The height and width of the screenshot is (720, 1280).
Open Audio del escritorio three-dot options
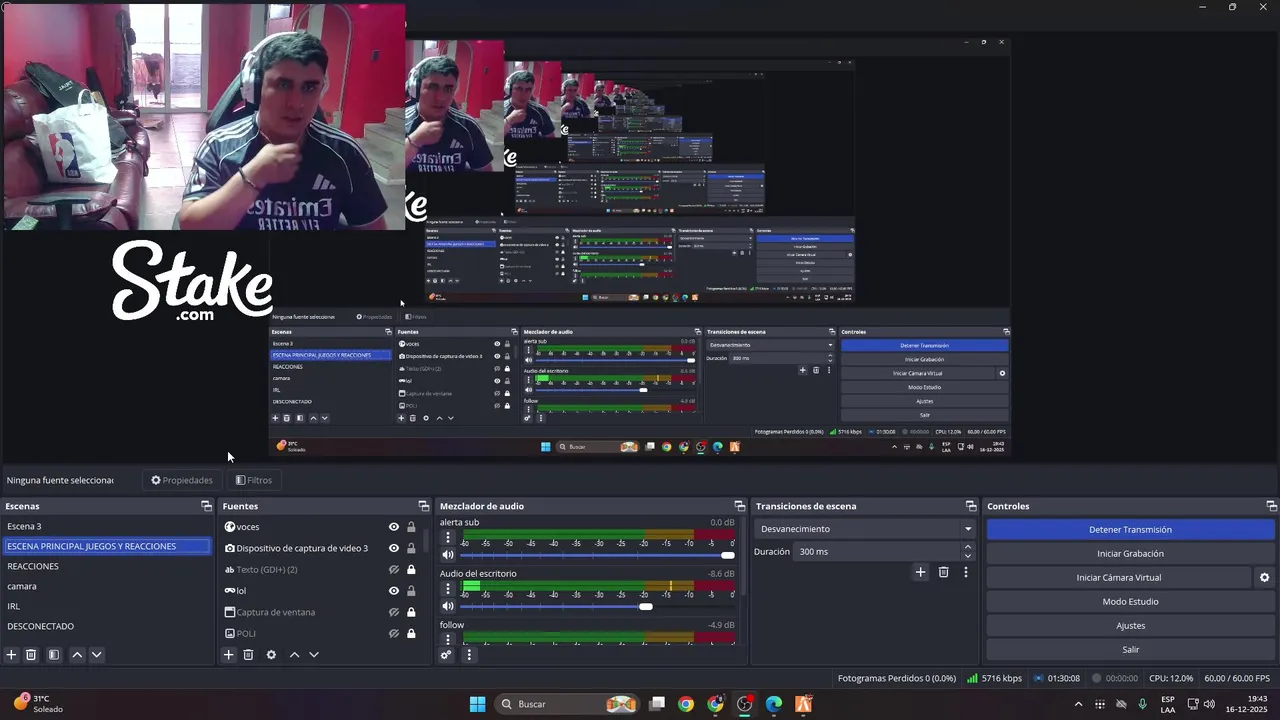coord(448,589)
